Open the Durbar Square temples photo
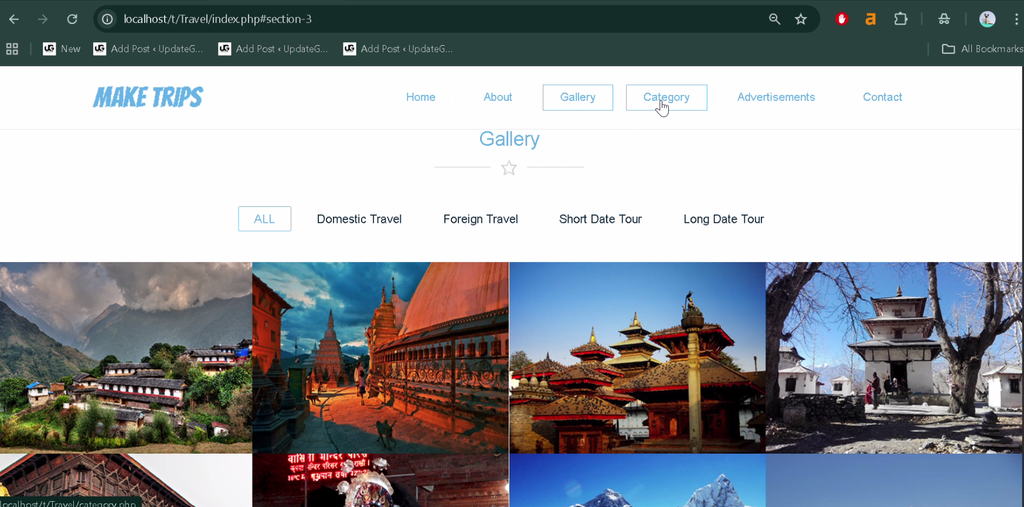 (637, 357)
